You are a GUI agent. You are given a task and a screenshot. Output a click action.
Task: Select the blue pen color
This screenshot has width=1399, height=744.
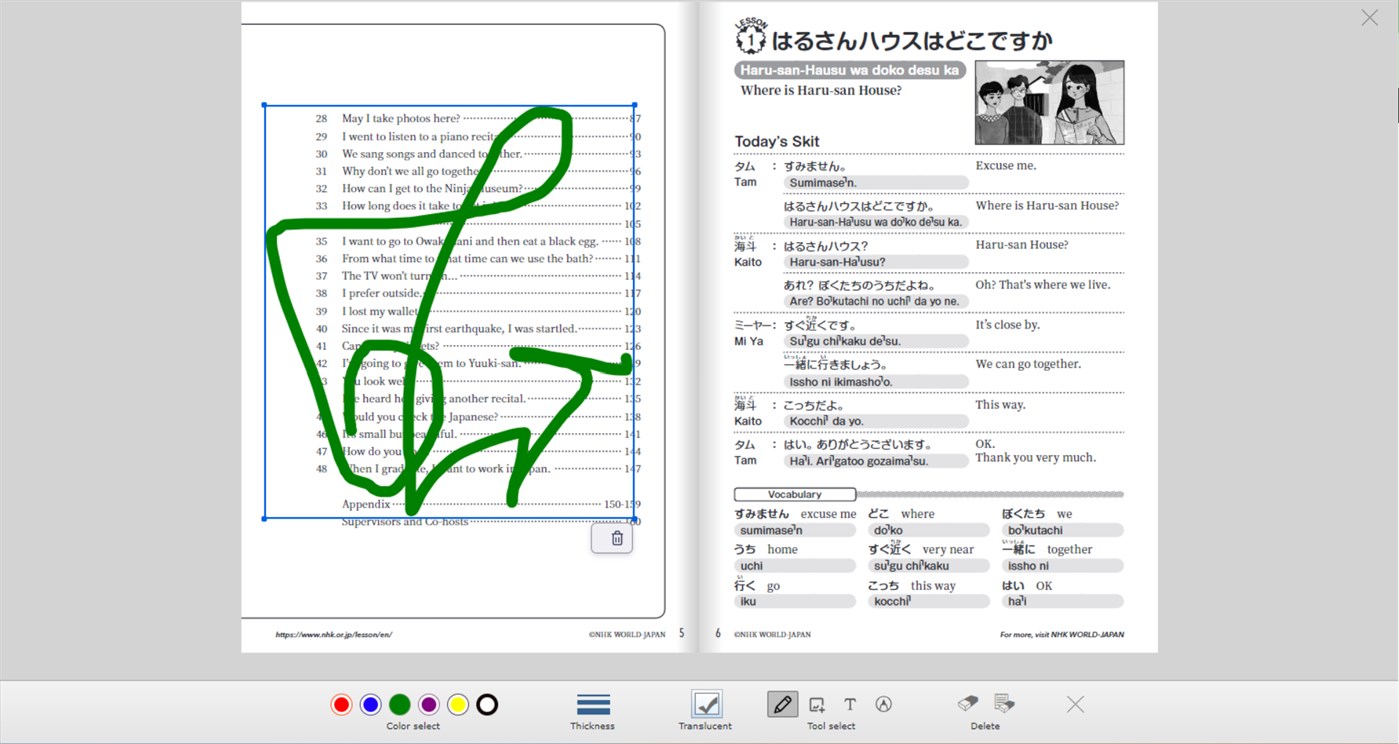point(370,704)
